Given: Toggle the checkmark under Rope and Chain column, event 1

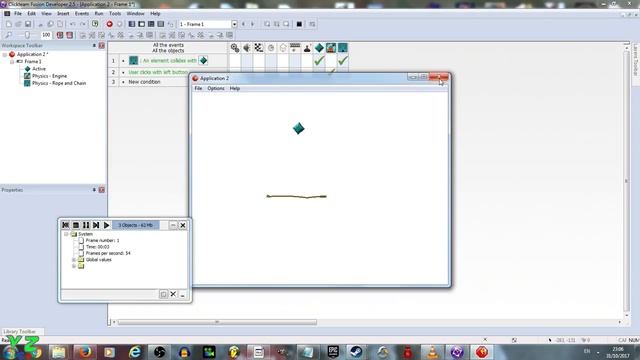Looking at the screenshot, I should [x=343, y=60].
